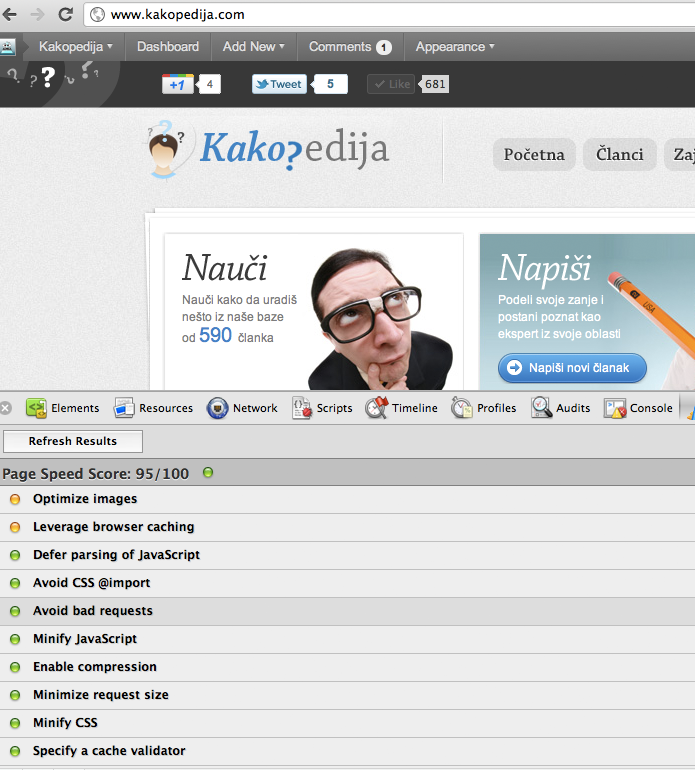The height and width of the screenshot is (770, 695).
Task: Click the Napiši heading
Action: [544, 268]
